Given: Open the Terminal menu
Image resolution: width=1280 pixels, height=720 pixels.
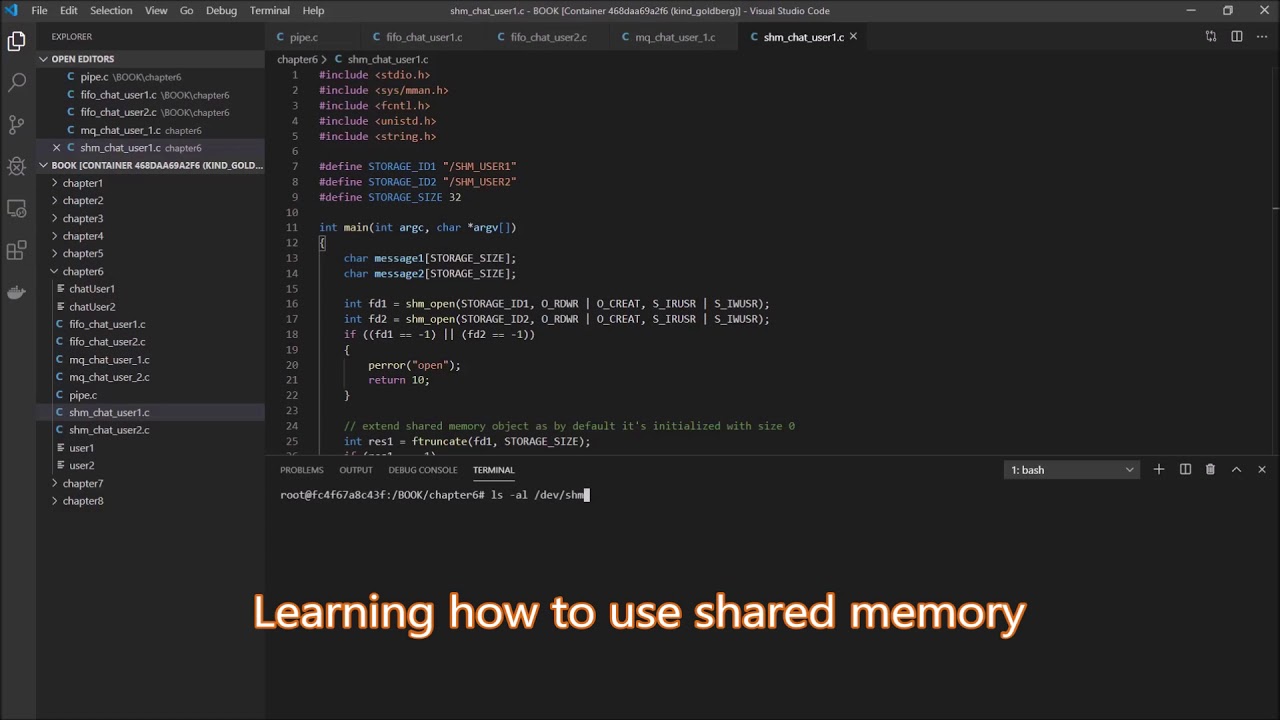Looking at the screenshot, I should point(269,10).
